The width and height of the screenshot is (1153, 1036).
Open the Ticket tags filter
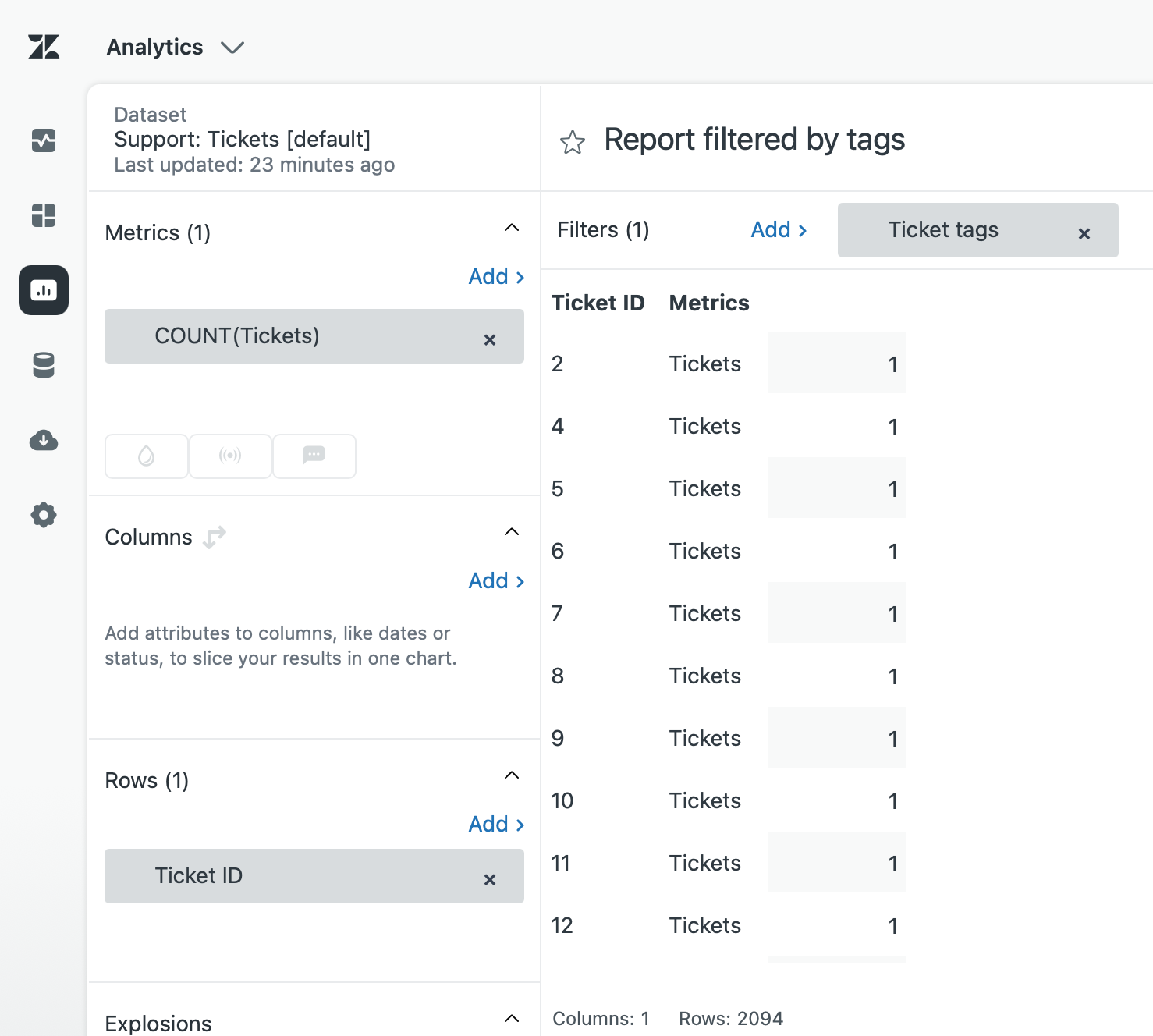coord(943,230)
